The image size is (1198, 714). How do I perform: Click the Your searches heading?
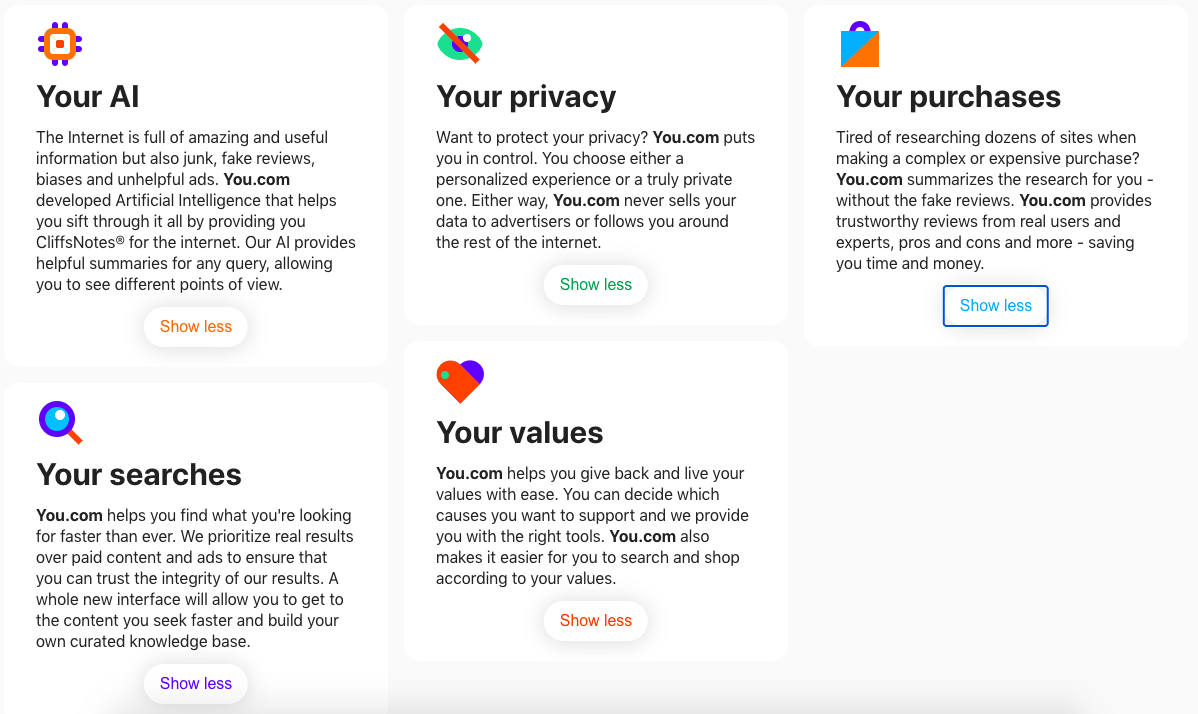pyautogui.click(x=138, y=475)
